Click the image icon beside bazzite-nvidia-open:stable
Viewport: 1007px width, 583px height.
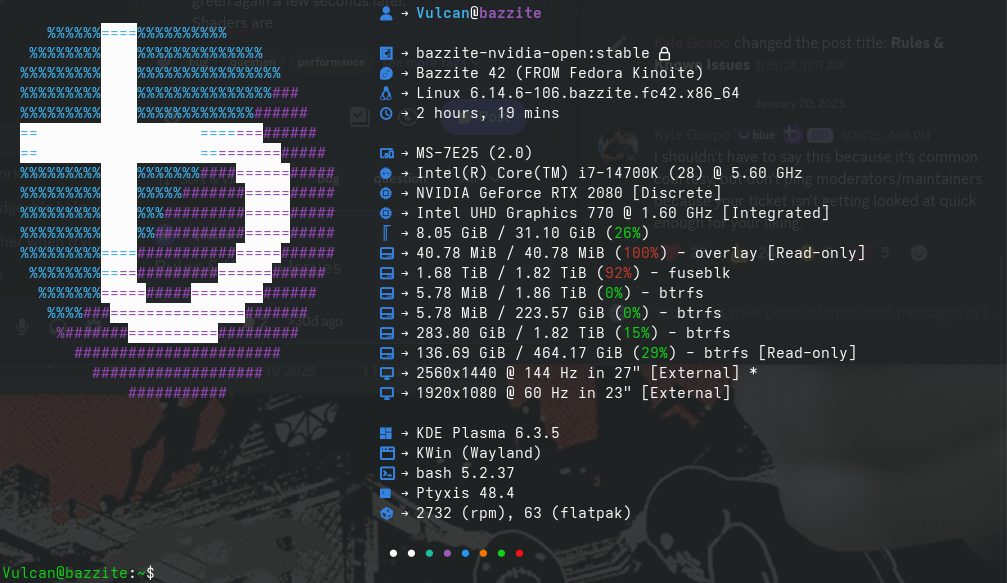(386, 53)
